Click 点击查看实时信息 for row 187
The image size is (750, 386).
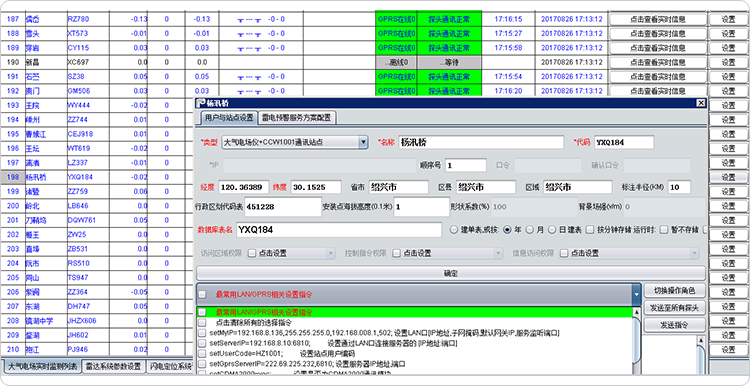658,20
